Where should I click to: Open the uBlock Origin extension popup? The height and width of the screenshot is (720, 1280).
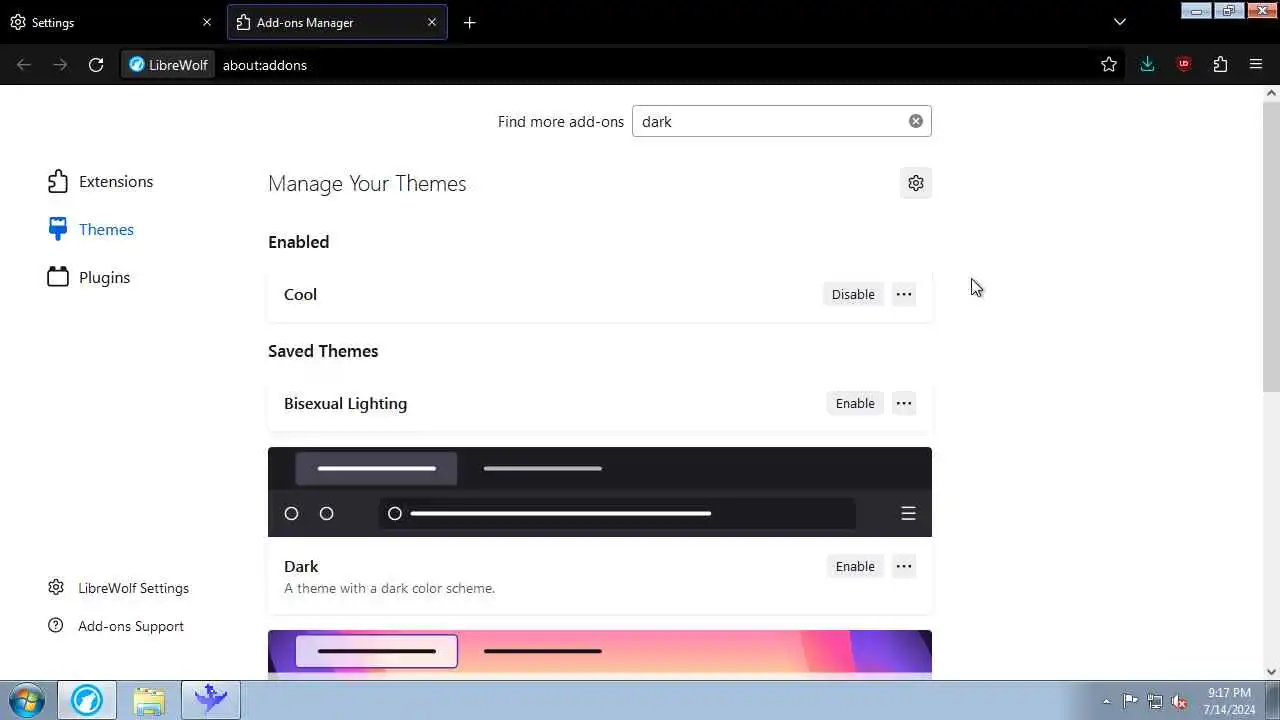click(1184, 65)
